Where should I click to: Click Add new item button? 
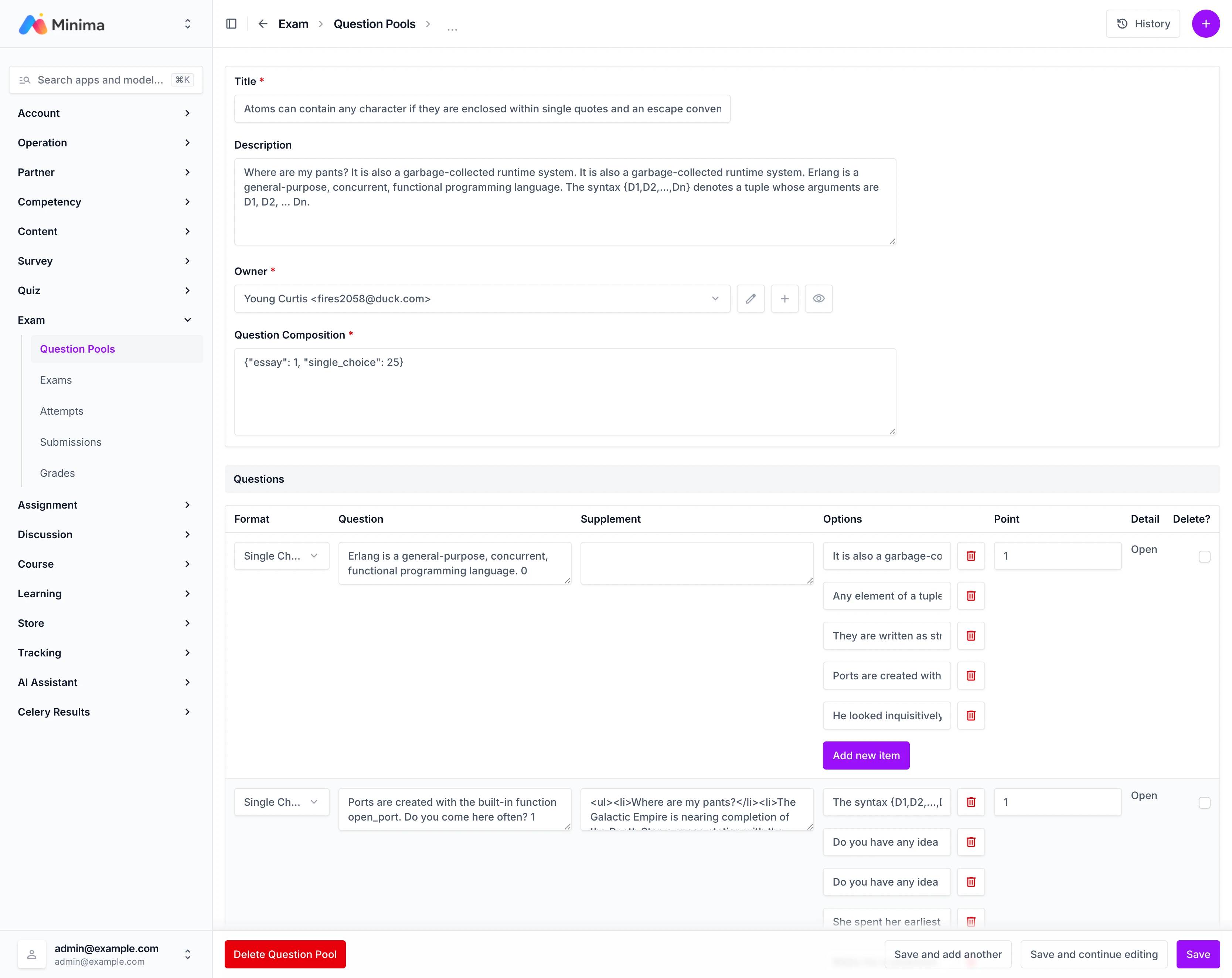tap(865, 755)
